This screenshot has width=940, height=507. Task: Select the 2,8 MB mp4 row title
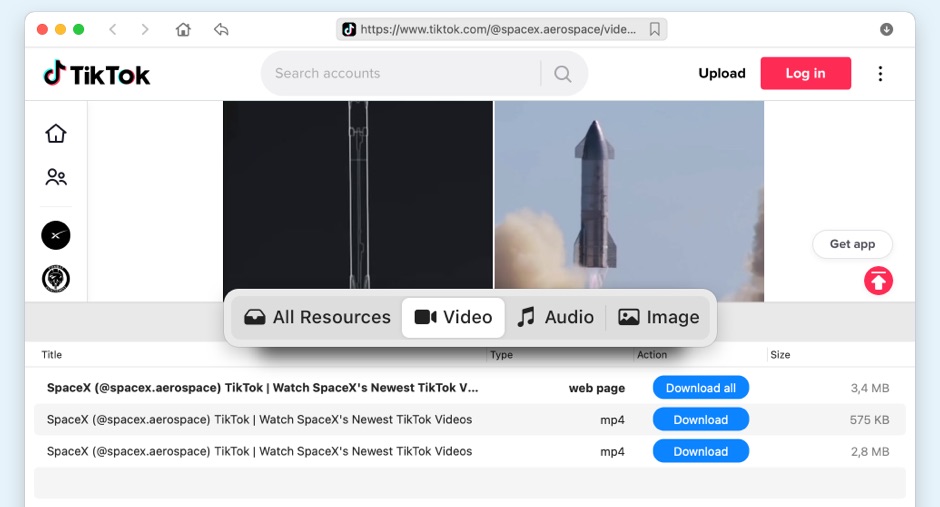(260, 451)
